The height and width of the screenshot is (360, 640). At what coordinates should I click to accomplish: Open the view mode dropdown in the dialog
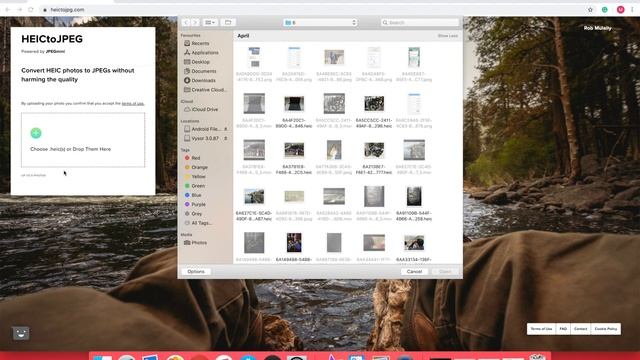[210, 22]
